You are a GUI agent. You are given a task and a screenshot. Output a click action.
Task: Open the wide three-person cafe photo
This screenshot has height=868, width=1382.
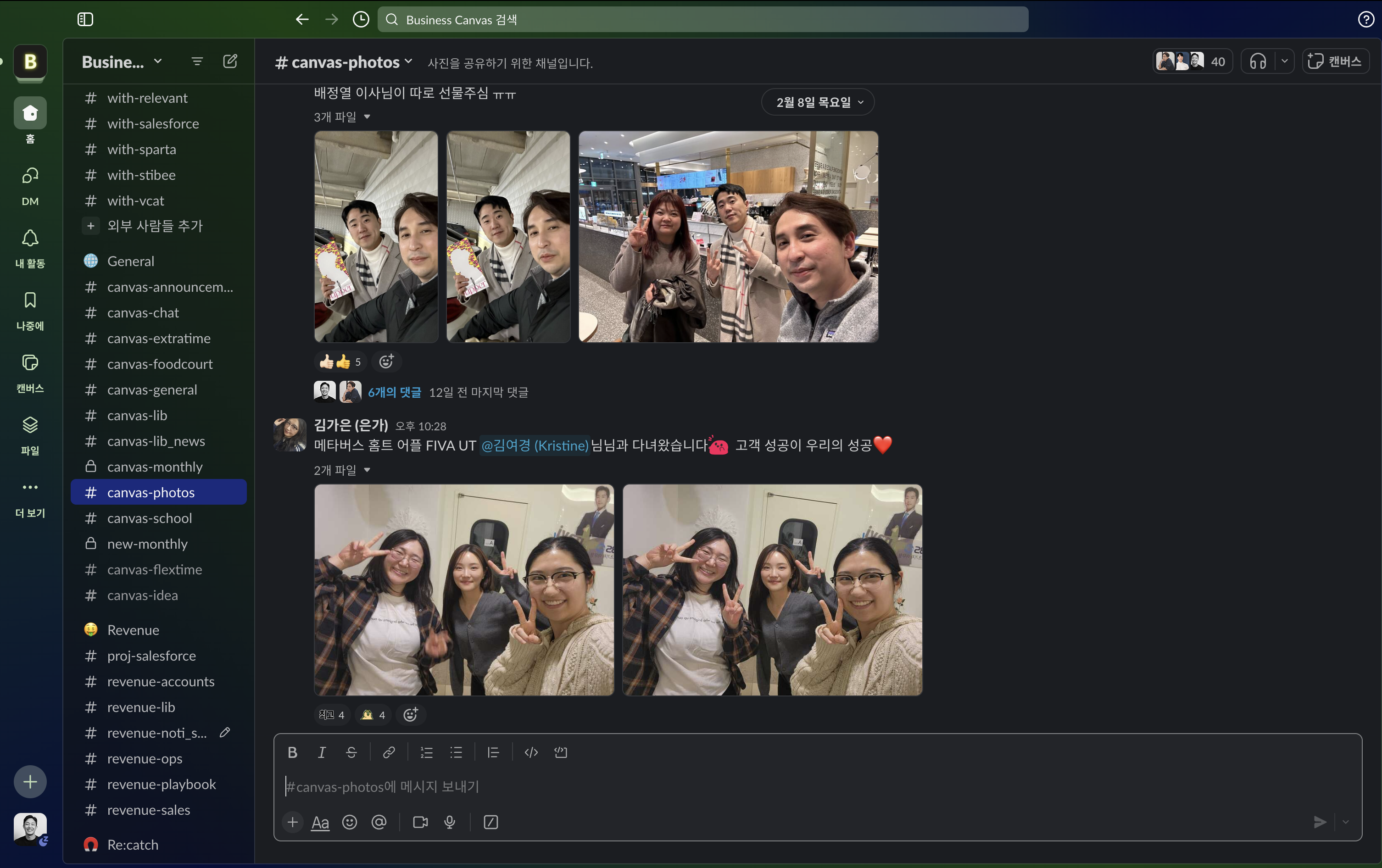click(x=728, y=236)
